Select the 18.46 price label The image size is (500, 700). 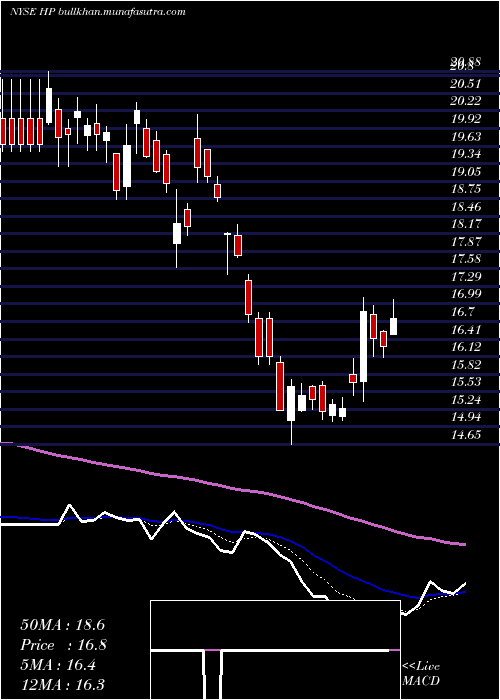466,207
